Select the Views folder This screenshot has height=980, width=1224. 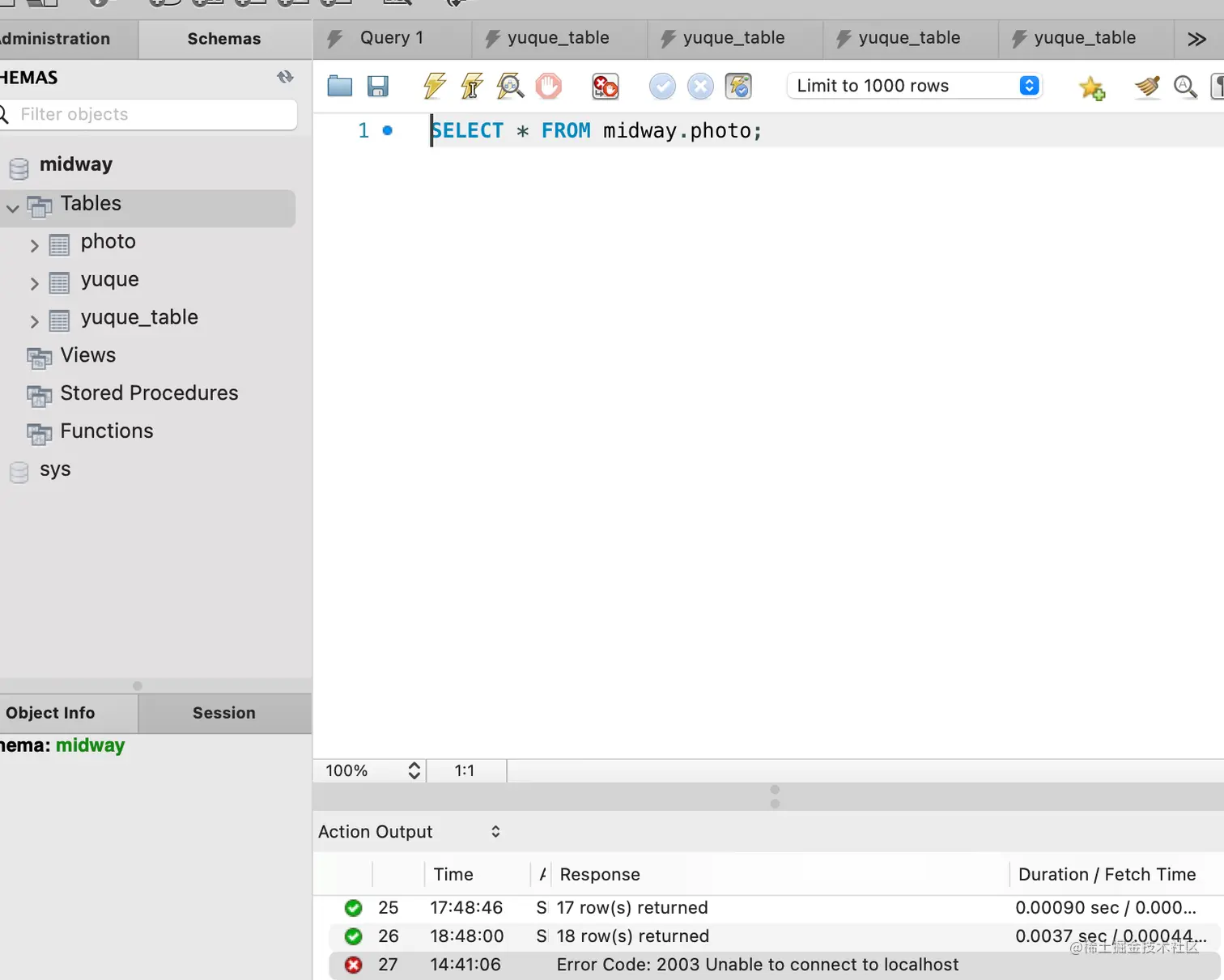coord(88,355)
